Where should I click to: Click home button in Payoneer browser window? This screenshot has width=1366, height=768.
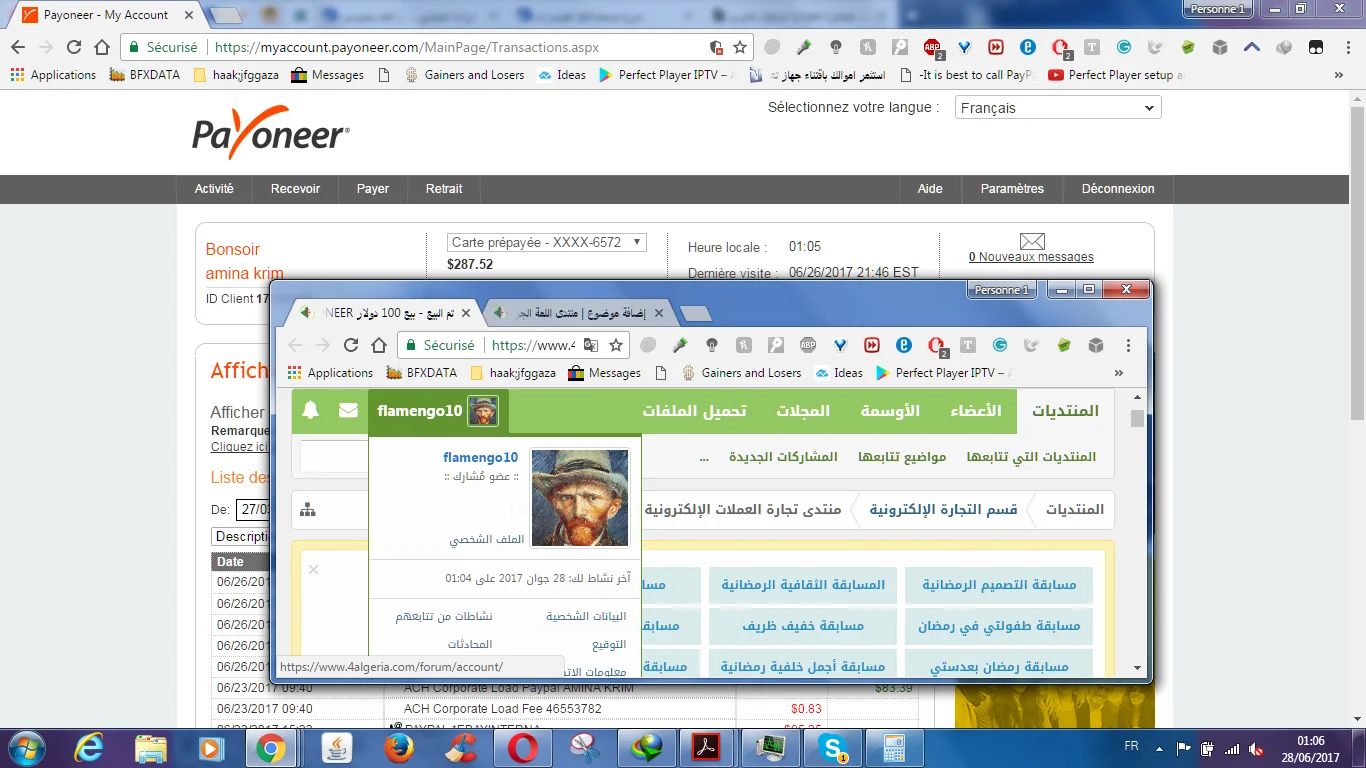(101, 47)
